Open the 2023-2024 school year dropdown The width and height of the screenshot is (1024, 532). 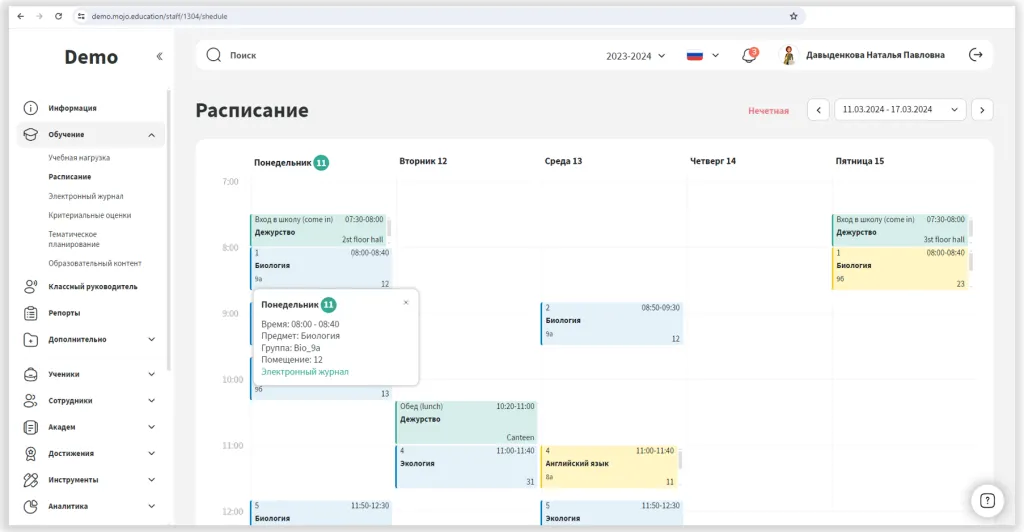[x=635, y=56]
